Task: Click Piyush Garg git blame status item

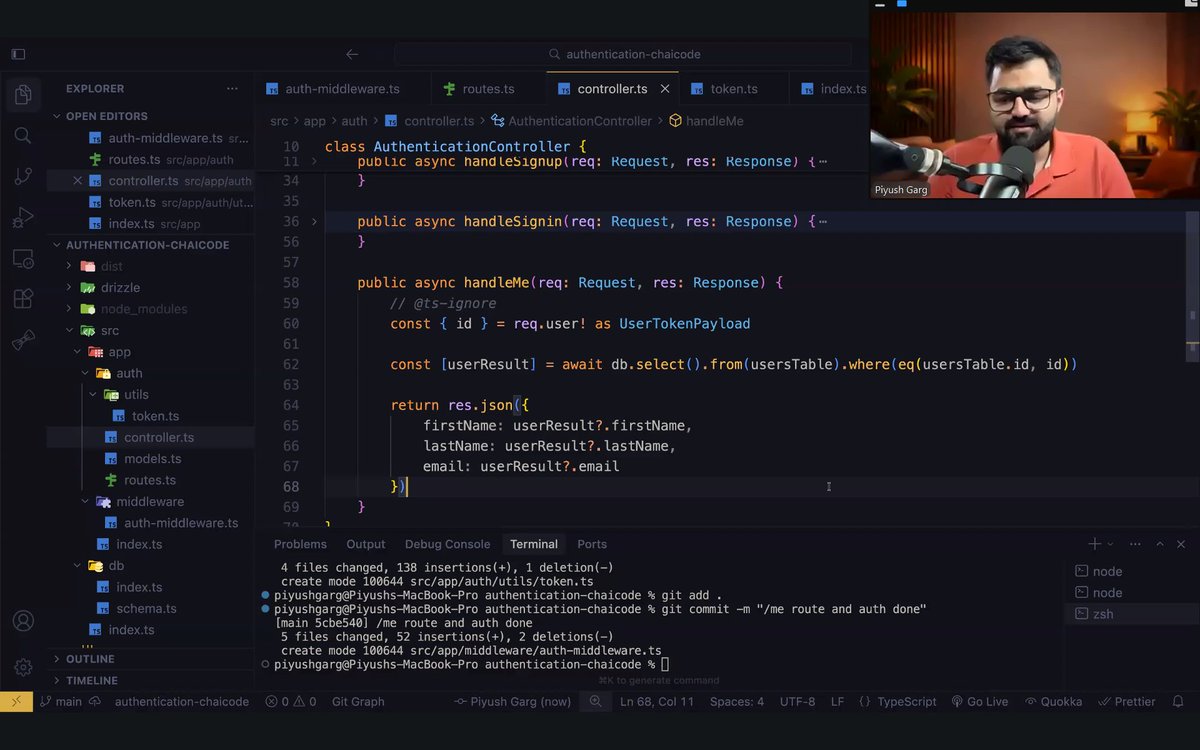Action: click(x=512, y=701)
